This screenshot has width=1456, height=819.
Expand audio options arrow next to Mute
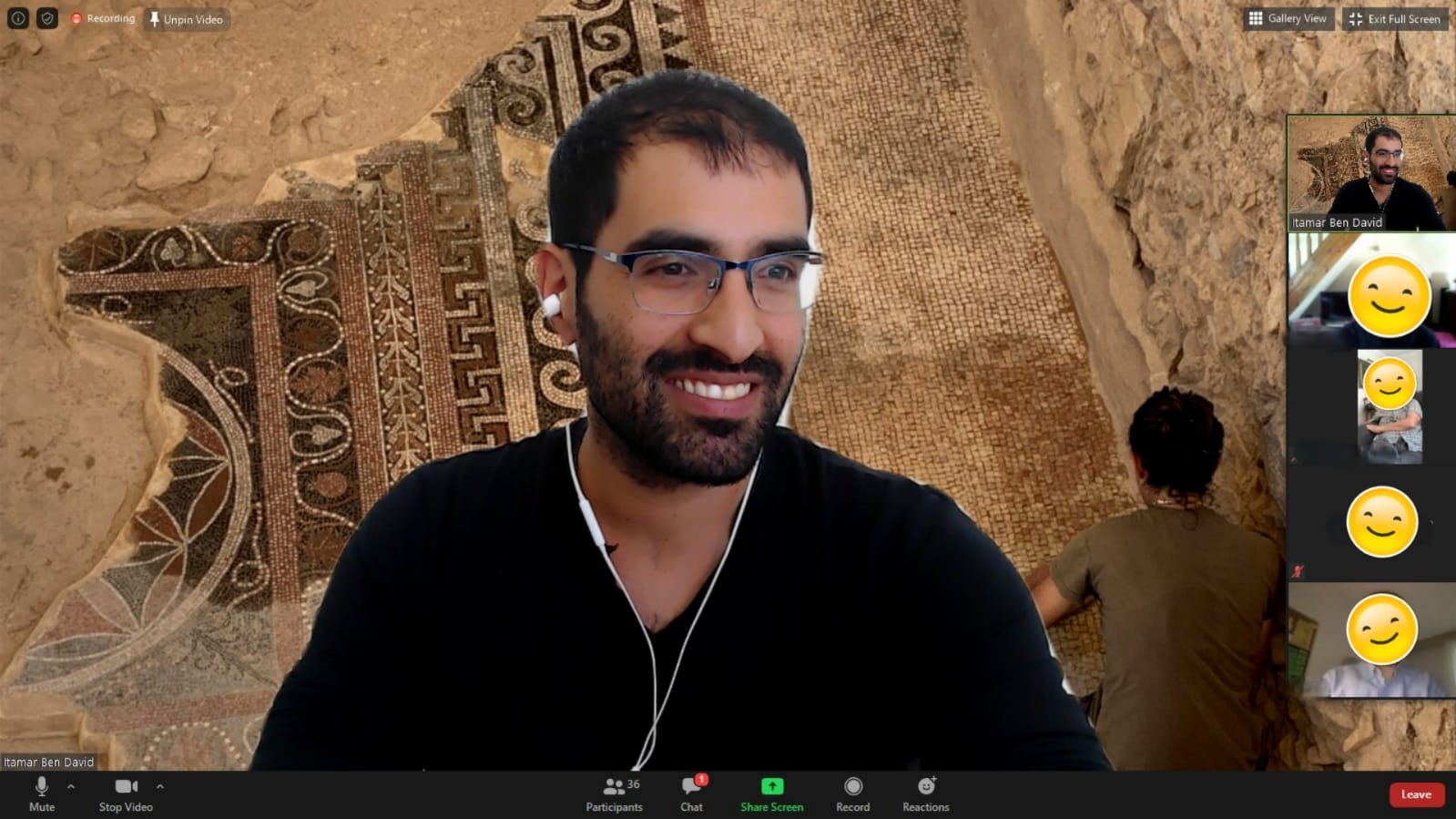coord(71,785)
